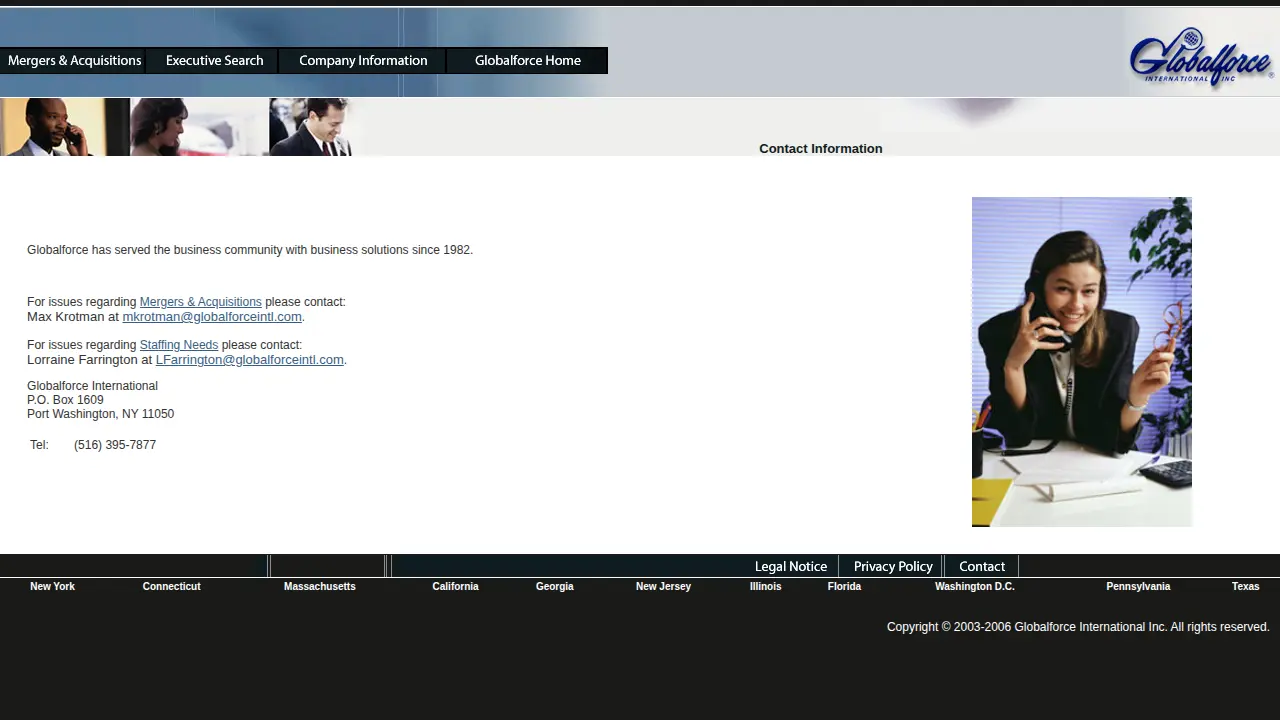Choose the California office link
Viewport: 1280px width, 720px height.
point(455,587)
